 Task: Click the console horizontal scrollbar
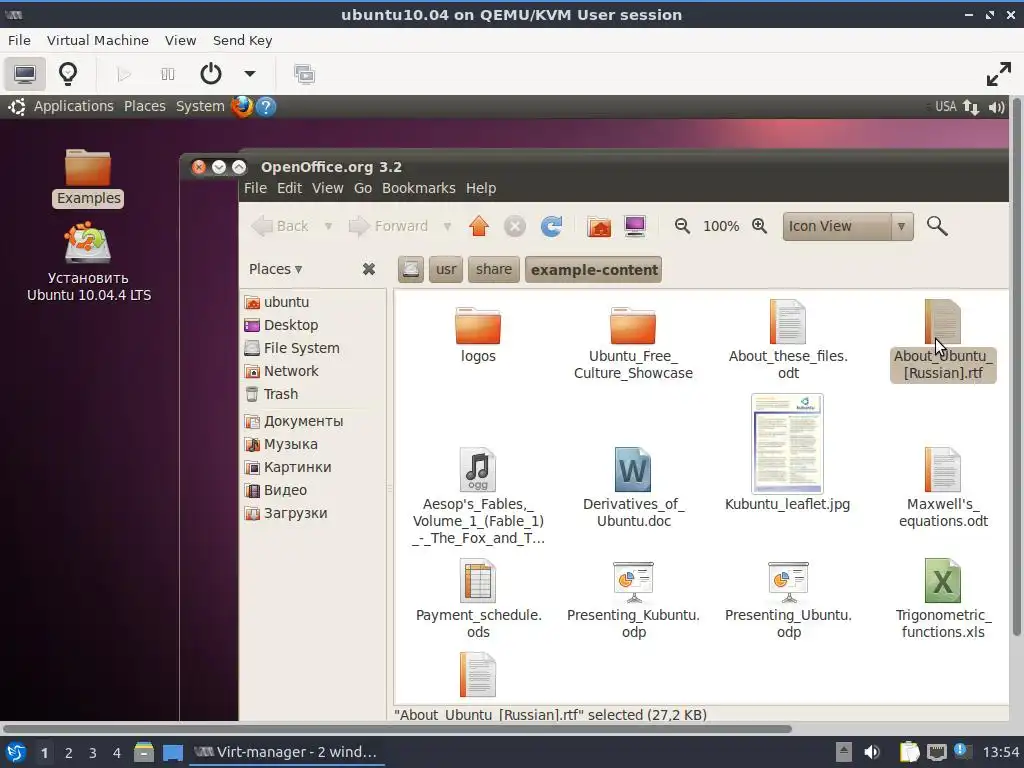pos(397,728)
